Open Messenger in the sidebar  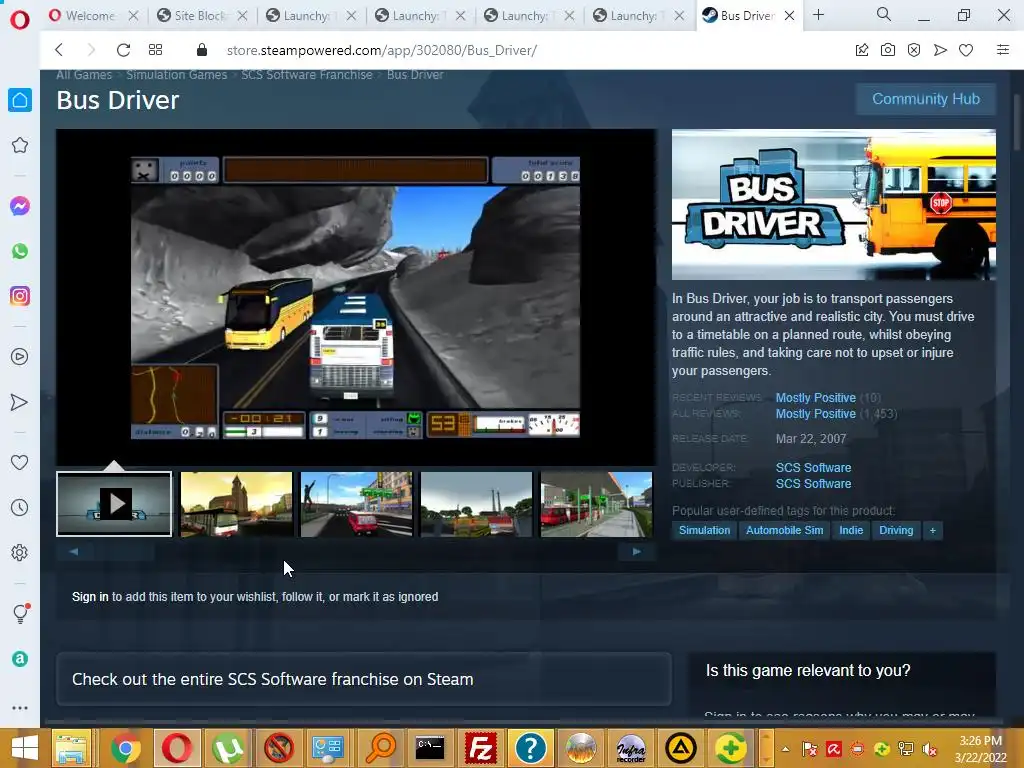tap(20, 206)
